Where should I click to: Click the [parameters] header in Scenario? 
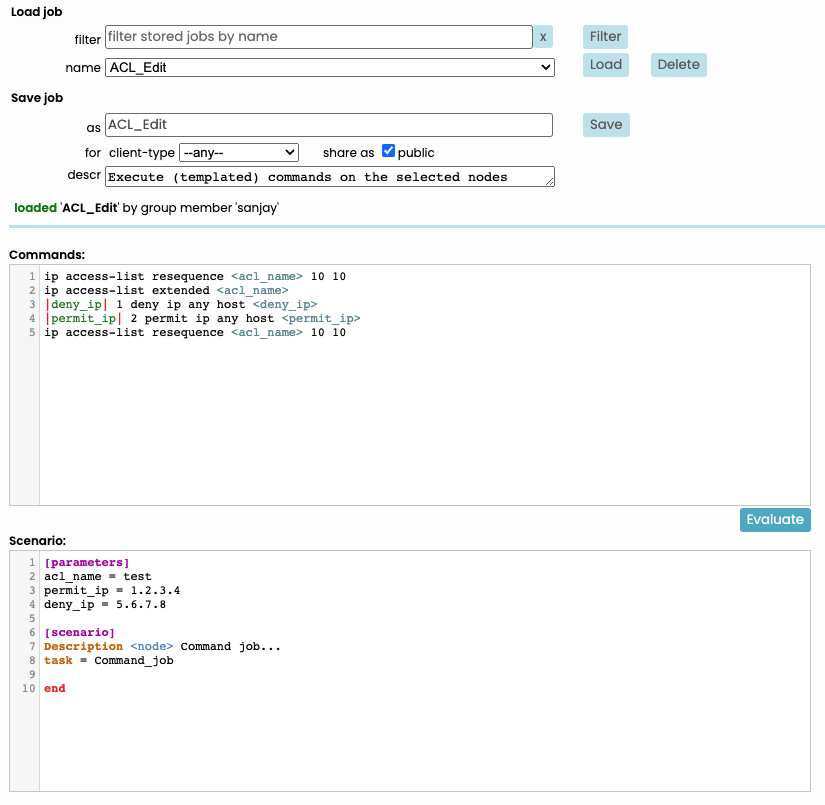click(x=87, y=562)
